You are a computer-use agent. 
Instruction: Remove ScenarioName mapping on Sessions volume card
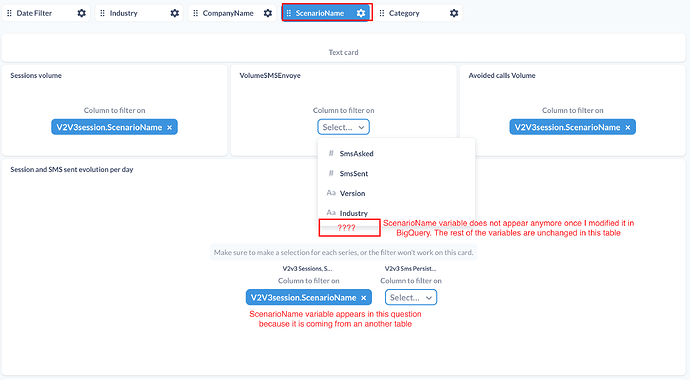[169, 128]
